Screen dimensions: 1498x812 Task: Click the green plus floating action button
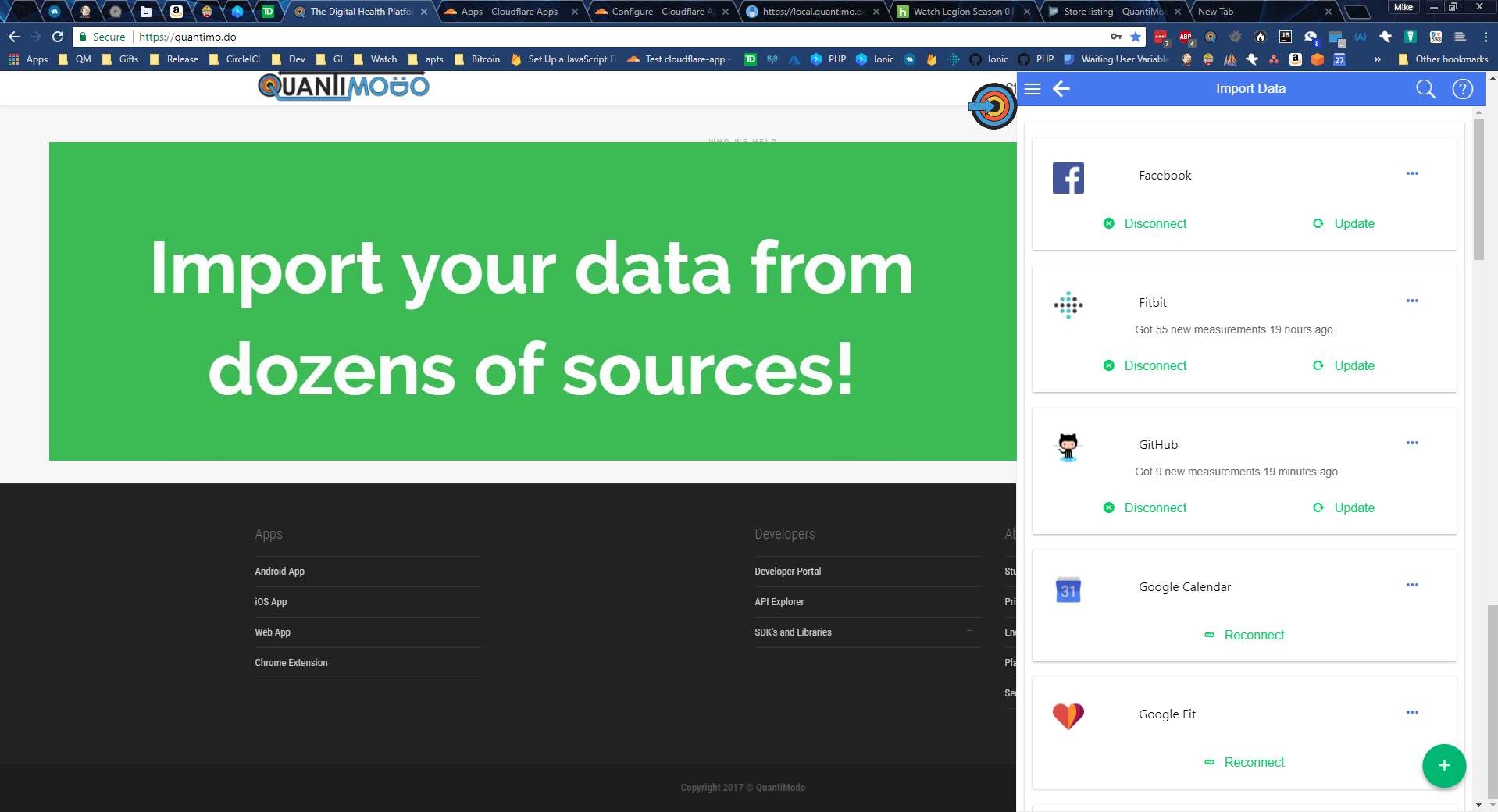coord(1444,766)
